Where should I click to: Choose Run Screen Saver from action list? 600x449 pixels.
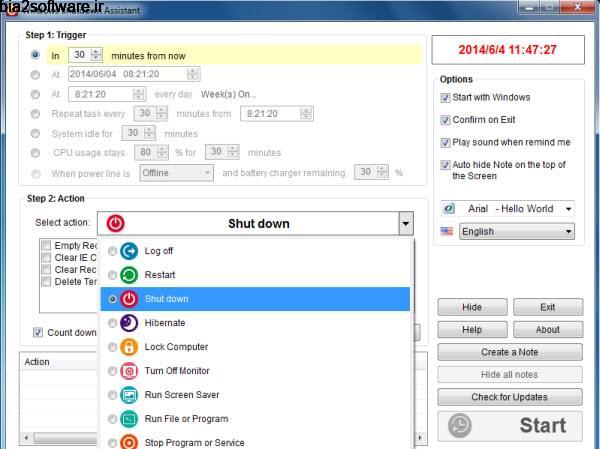(255, 395)
